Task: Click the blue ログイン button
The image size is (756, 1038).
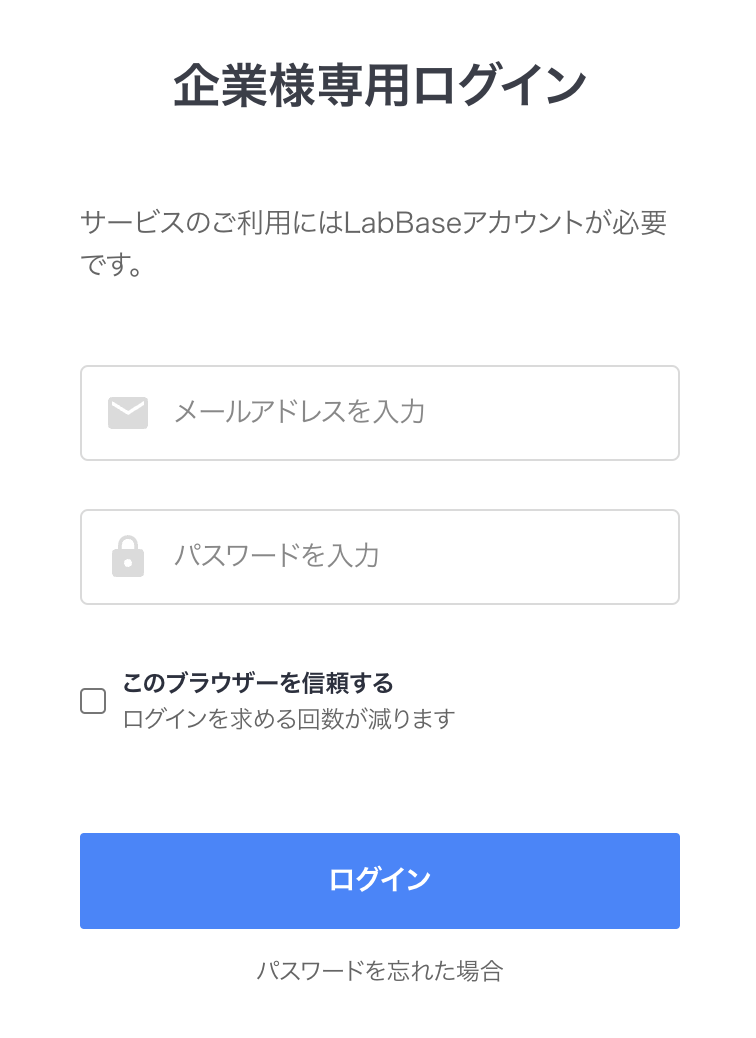Action: [x=378, y=880]
